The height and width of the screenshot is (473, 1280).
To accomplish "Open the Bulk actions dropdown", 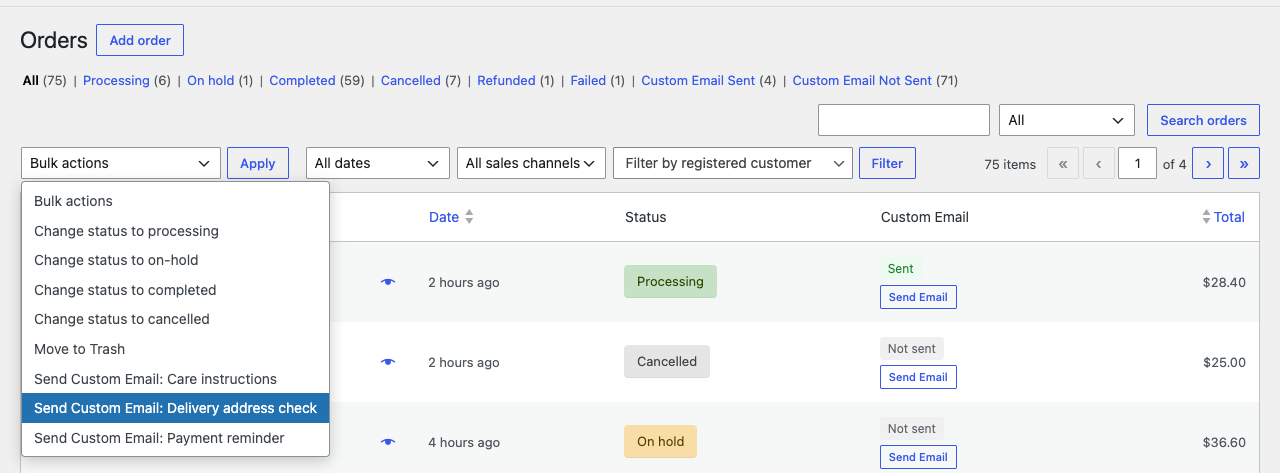I will 120,163.
